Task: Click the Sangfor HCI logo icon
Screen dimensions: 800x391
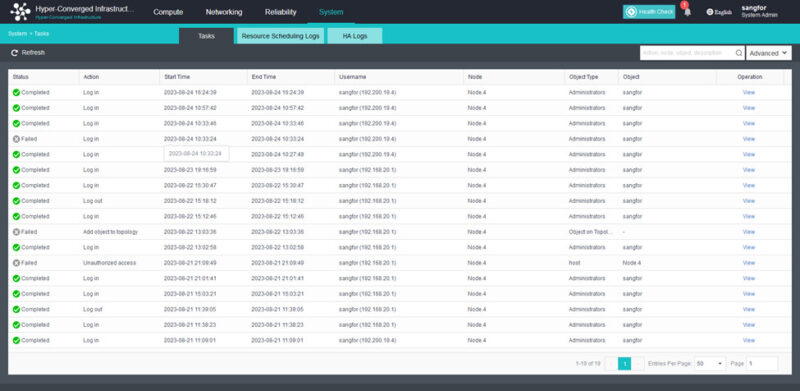Action: (20, 12)
